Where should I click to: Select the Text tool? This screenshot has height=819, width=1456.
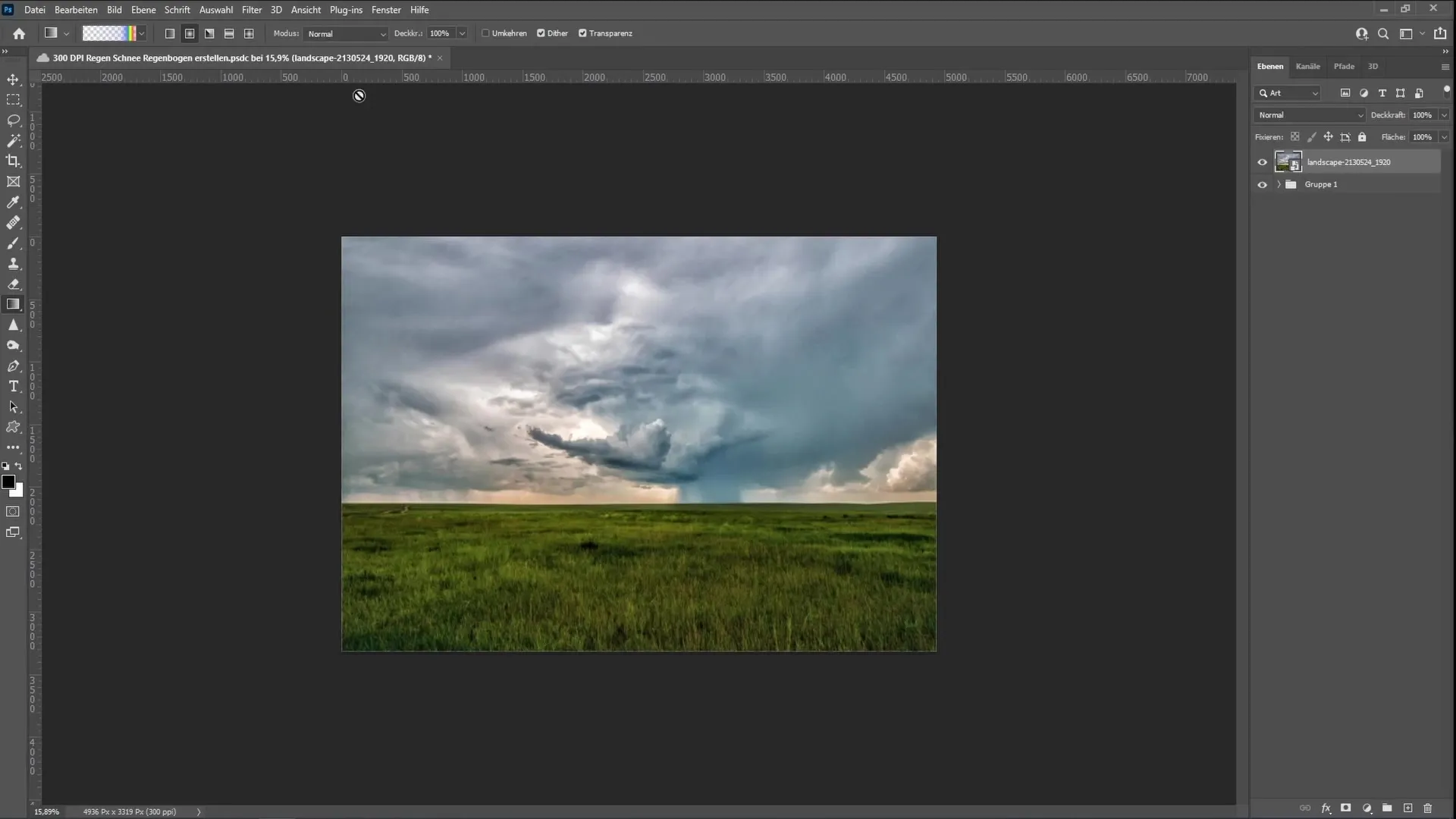pyautogui.click(x=14, y=387)
